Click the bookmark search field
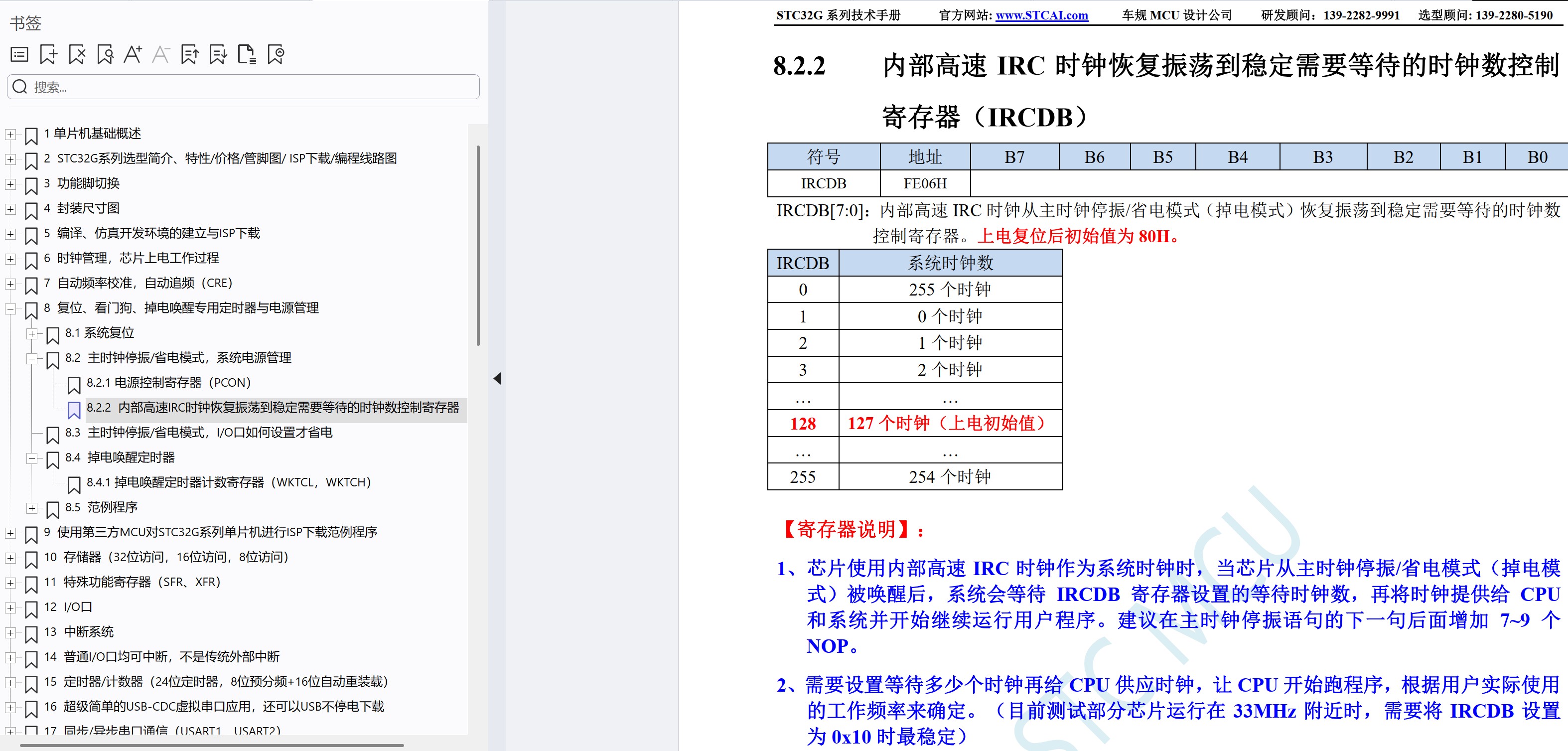Image resolution: width=1568 pixels, height=751 pixels. click(244, 87)
